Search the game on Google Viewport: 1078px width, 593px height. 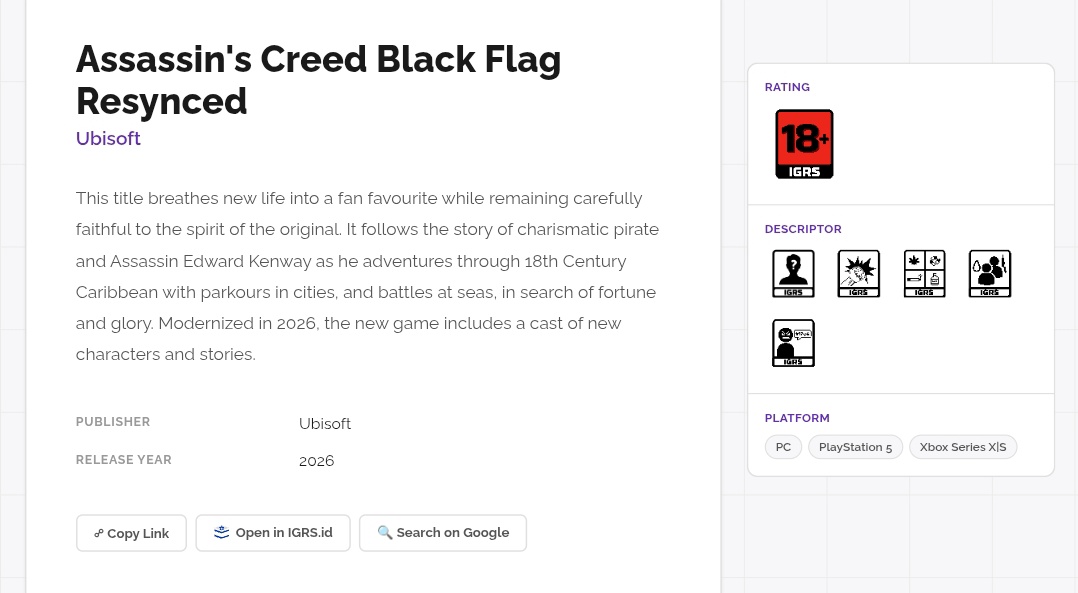(443, 533)
